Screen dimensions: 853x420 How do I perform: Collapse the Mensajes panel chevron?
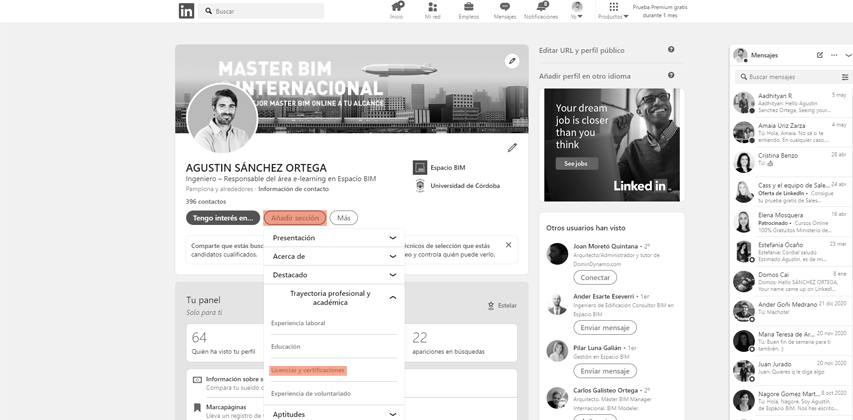pos(848,55)
